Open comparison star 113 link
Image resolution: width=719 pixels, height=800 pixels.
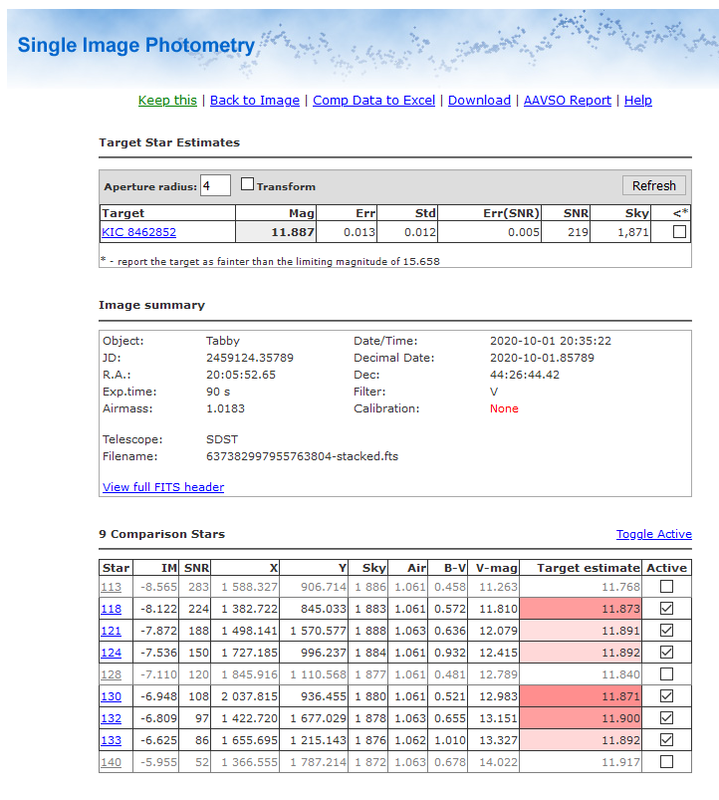pyautogui.click(x=111, y=587)
